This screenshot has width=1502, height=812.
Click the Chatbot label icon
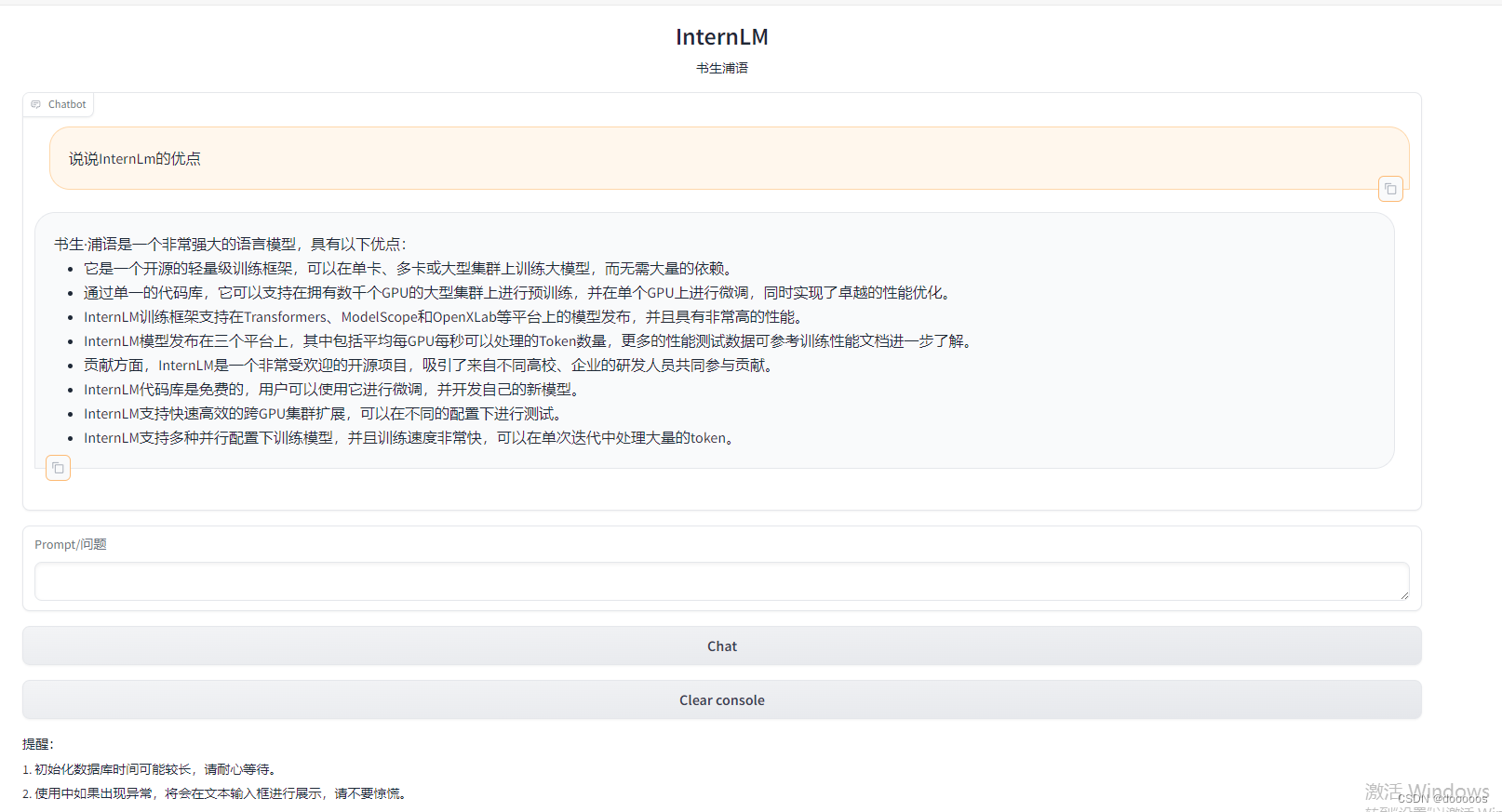(36, 104)
